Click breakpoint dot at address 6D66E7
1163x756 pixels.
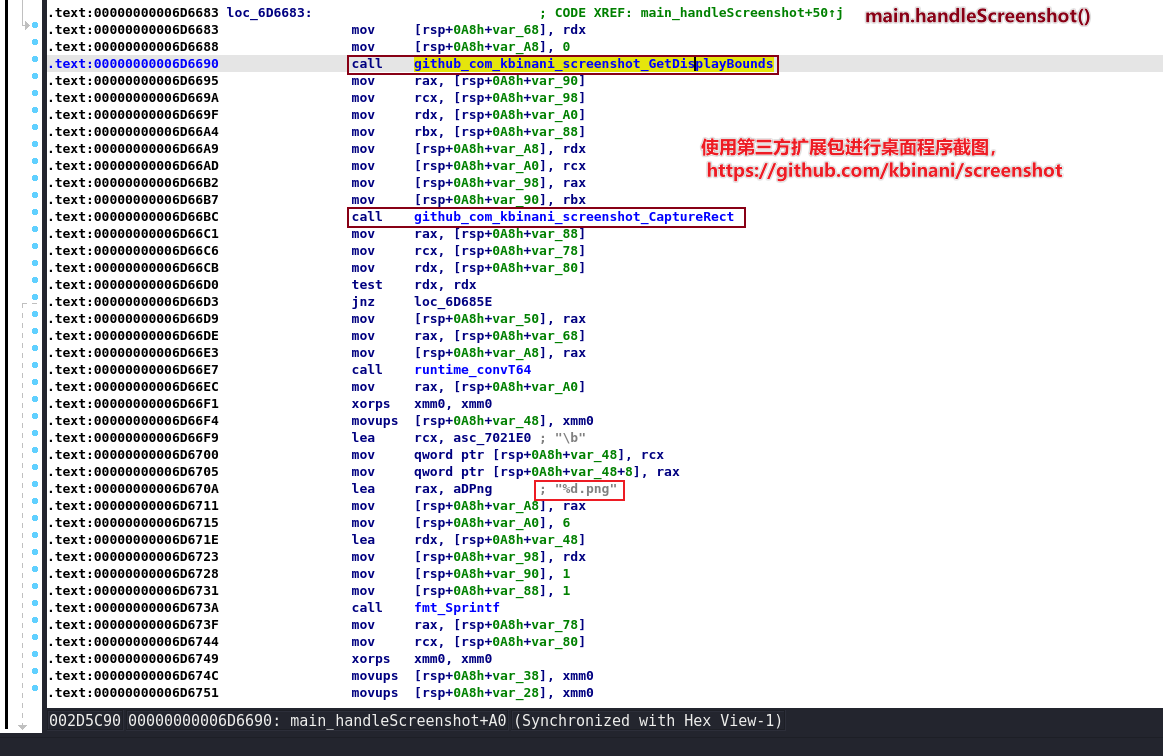click(x=36, y=370)
